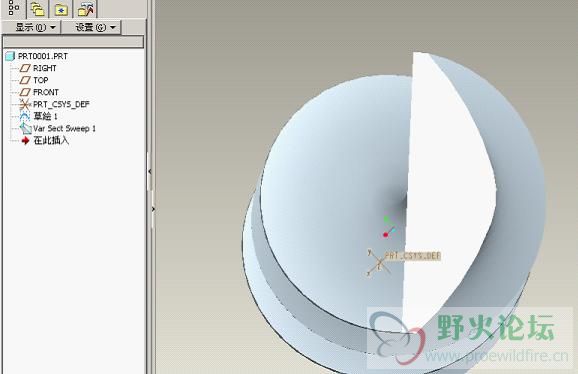Screen dimensions: 578x374
Task: Select the PRT_CSYS_DEF coordinate system icon
Action: click(x=25, y=104)
